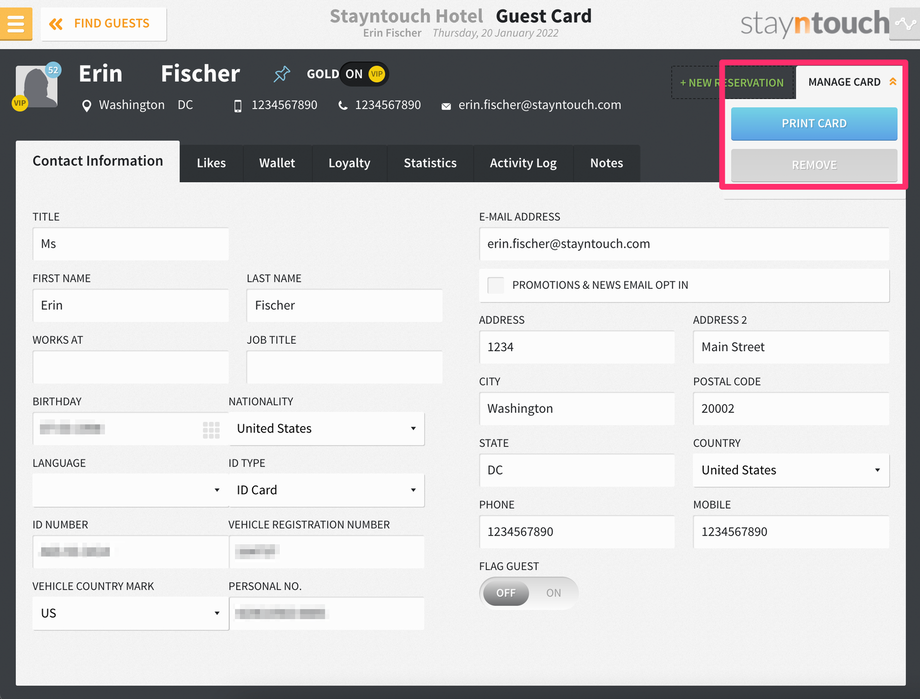This screenshot has width=920, height=699.
Task: Open the Vehicle Country Mark dropdown
Action: click(130, 613)
